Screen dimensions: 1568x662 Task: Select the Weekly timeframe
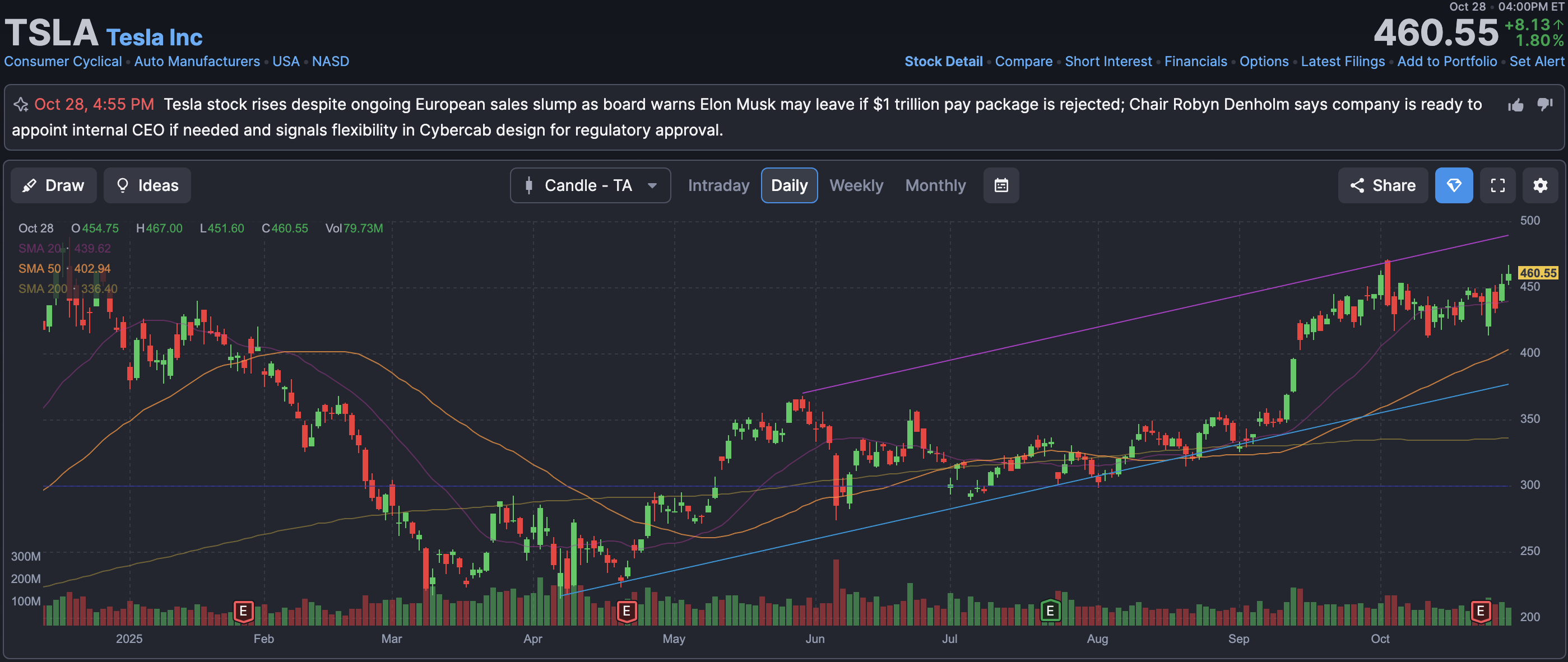pyautogui.click(x=856, y=185)
